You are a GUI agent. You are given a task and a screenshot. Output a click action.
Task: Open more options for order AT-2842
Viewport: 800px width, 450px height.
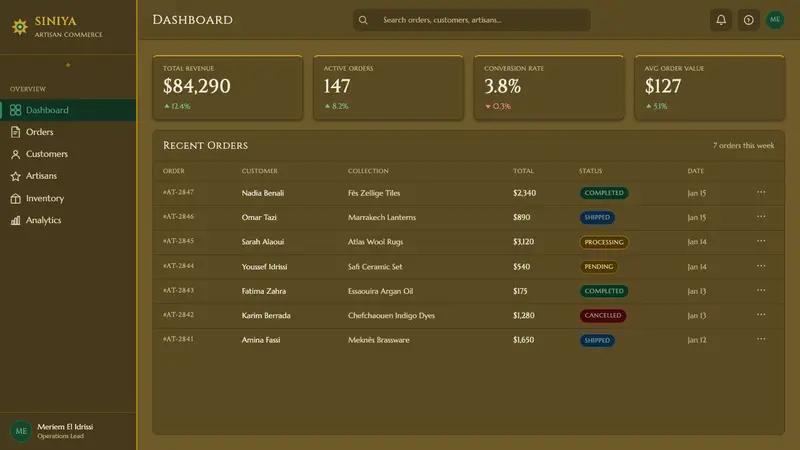[x=761, y=315]
